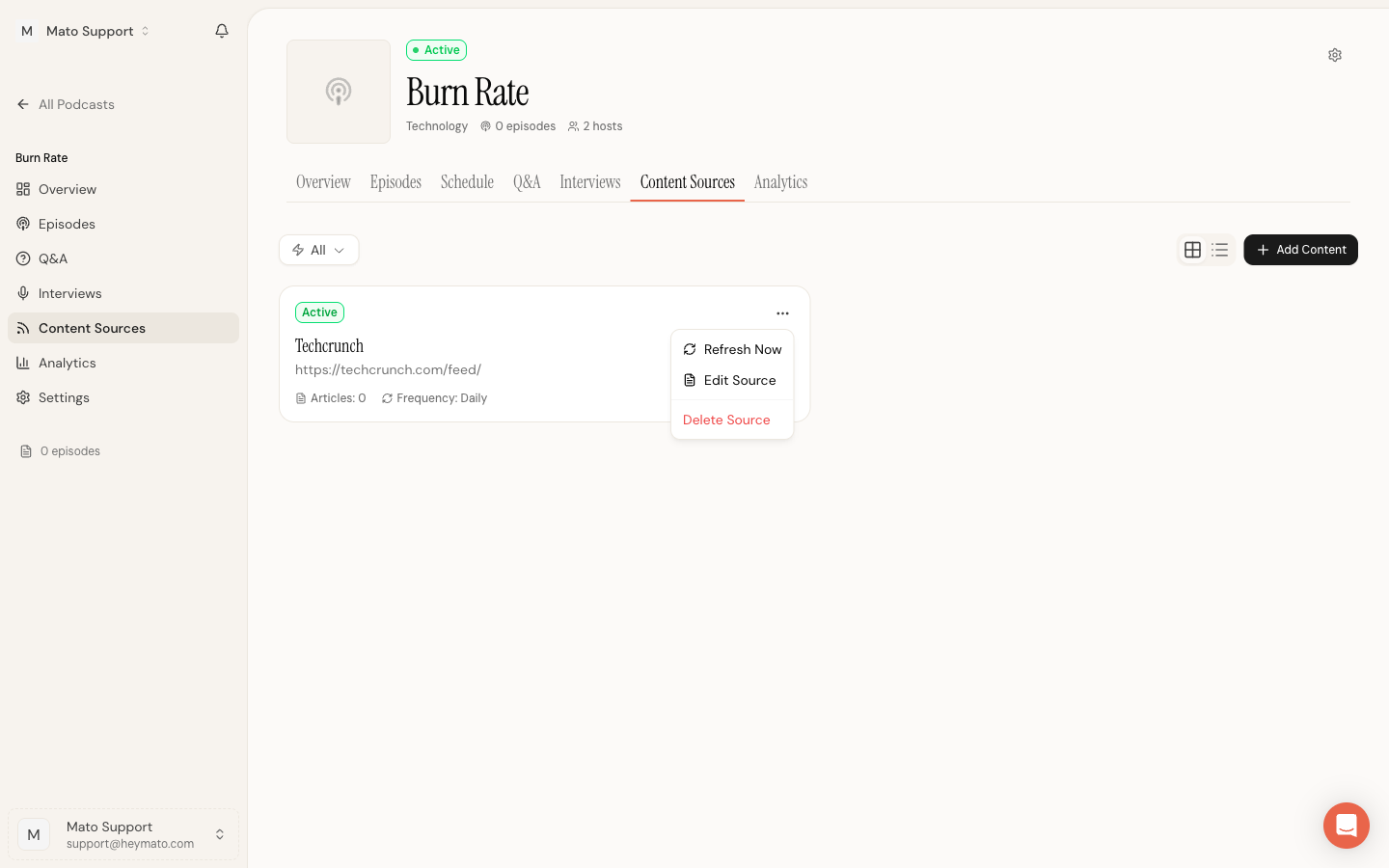Click the podcast cover thumbnail
This screenshot has width=1389, height=868.
(339, 92)
